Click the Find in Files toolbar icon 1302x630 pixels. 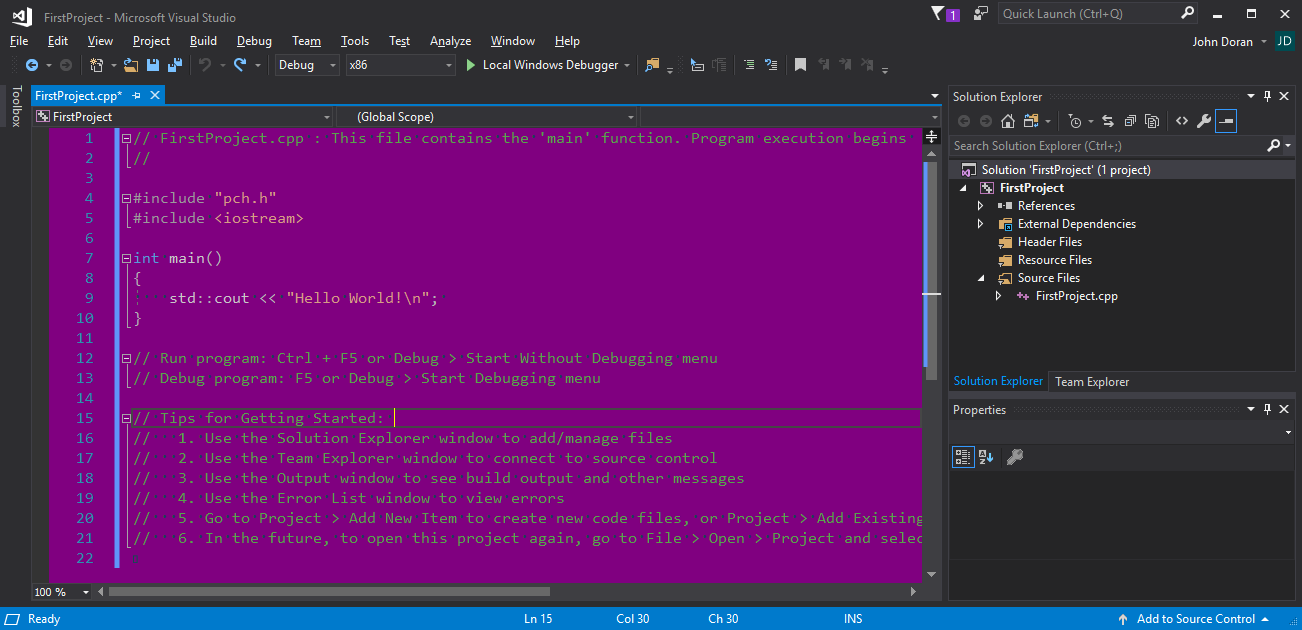(x=653, y=65)
